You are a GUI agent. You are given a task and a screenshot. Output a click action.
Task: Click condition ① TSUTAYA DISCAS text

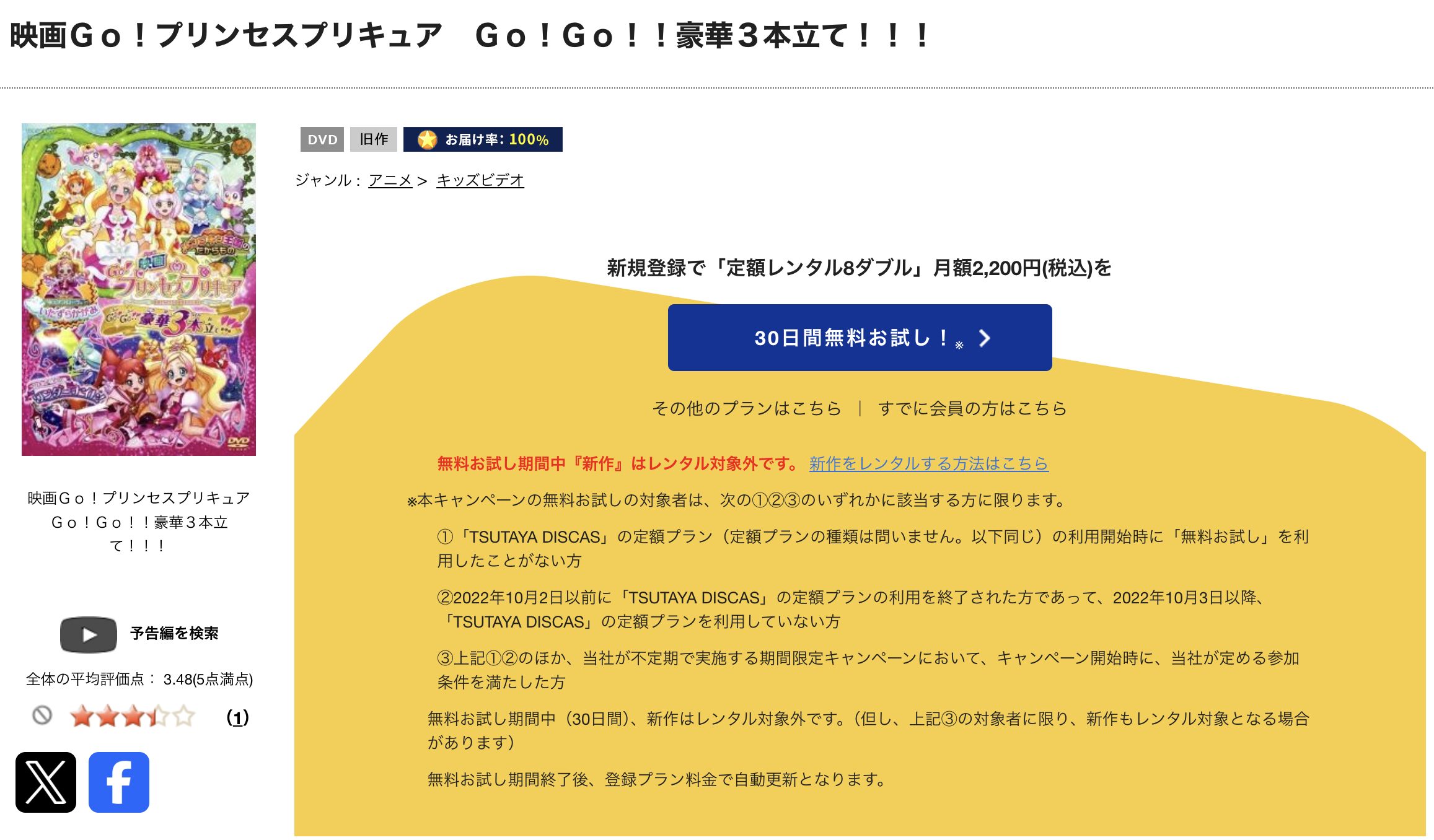tap(873, 548)
